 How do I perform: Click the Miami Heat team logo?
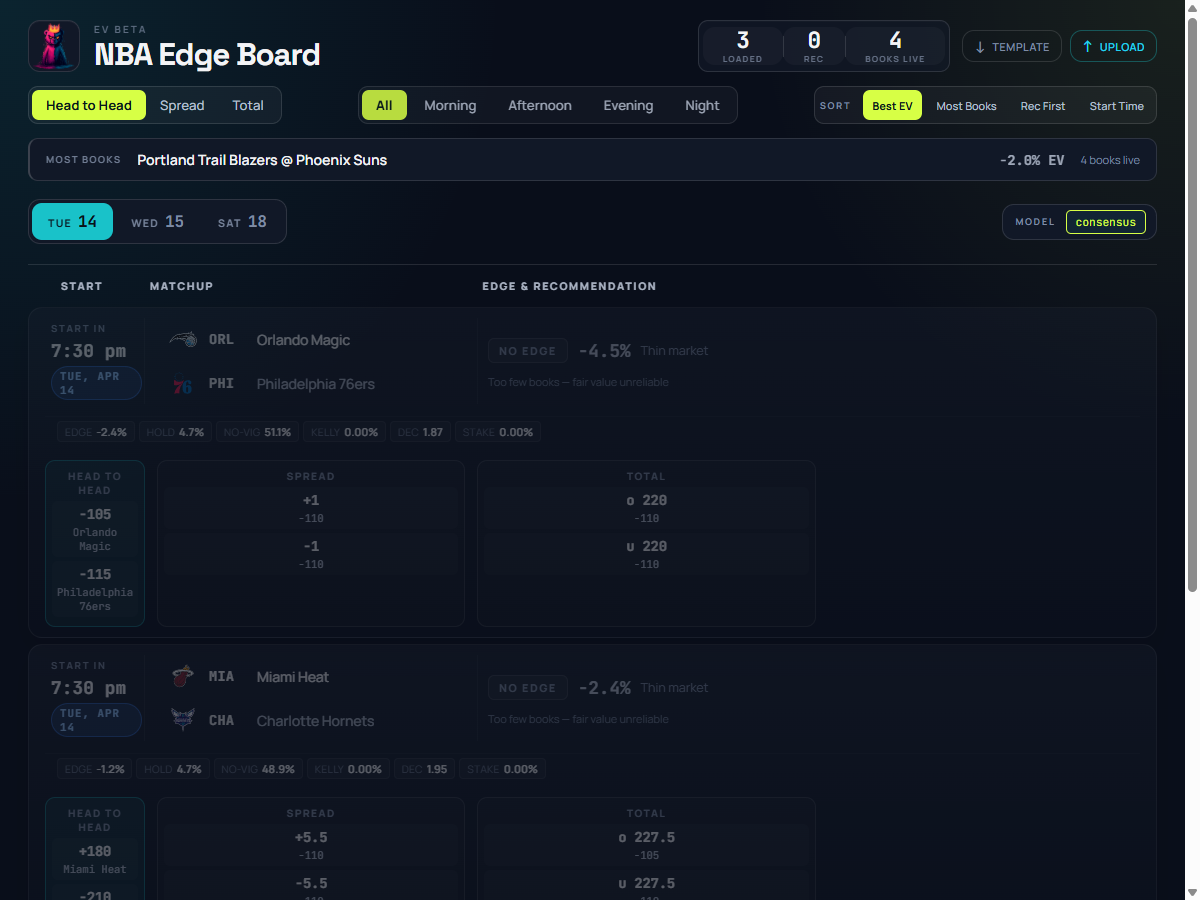point(183,677)
